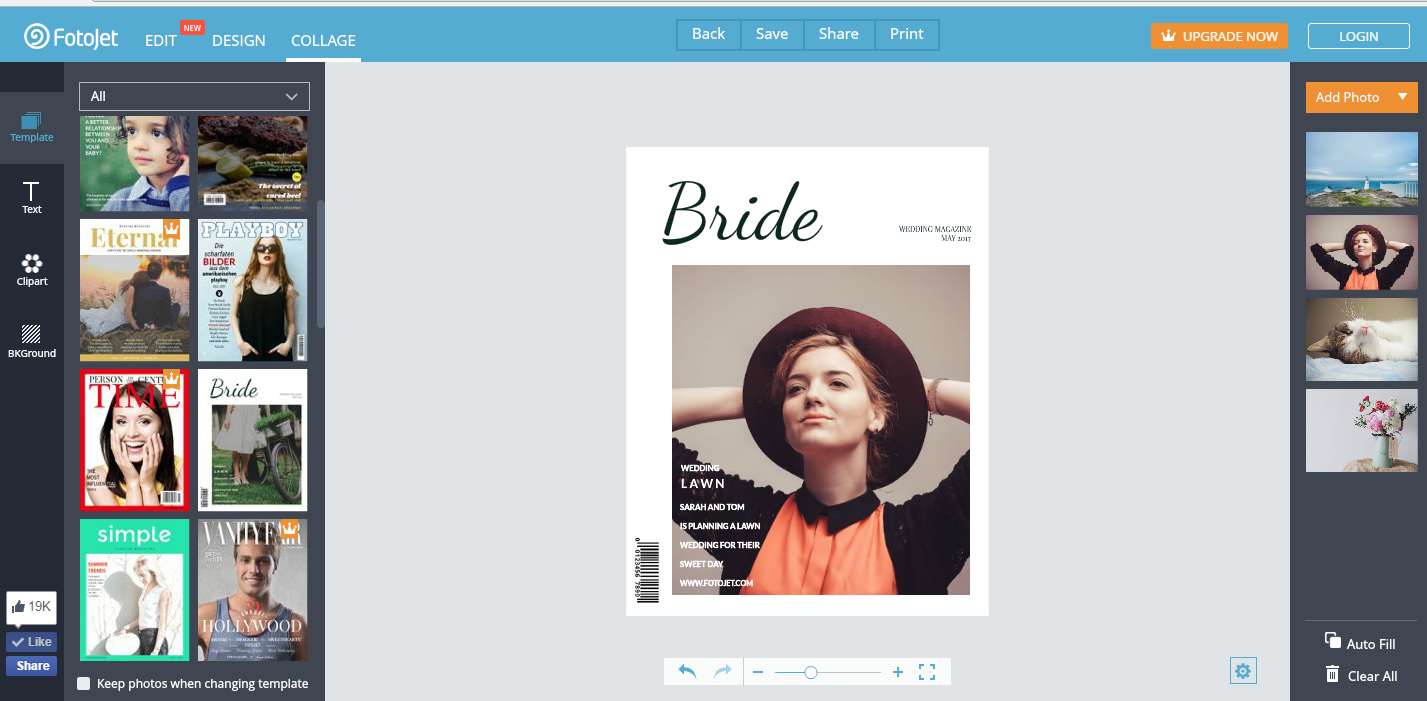1427x701 pixels.
Task: Click the premium crown on Eternal template
Action: point(170,230)
